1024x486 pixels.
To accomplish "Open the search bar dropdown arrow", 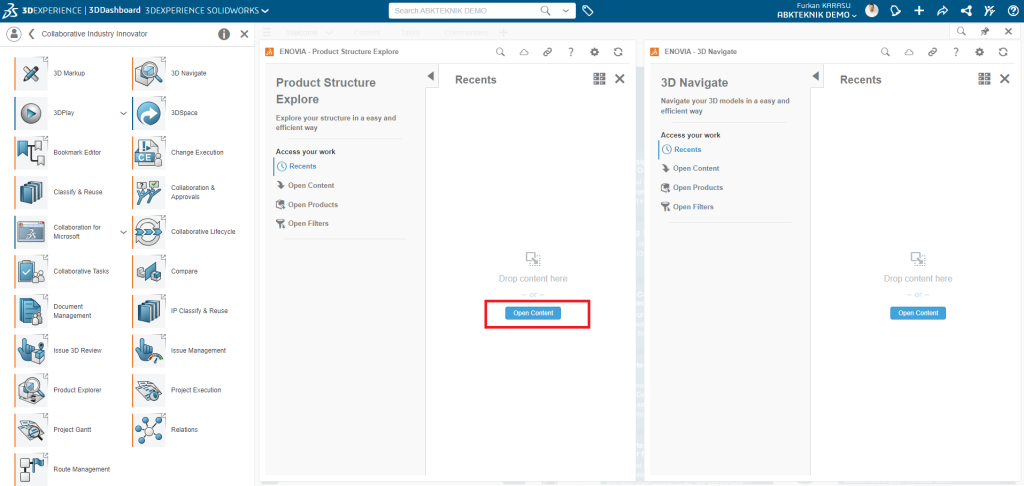I will click(567, 11).
